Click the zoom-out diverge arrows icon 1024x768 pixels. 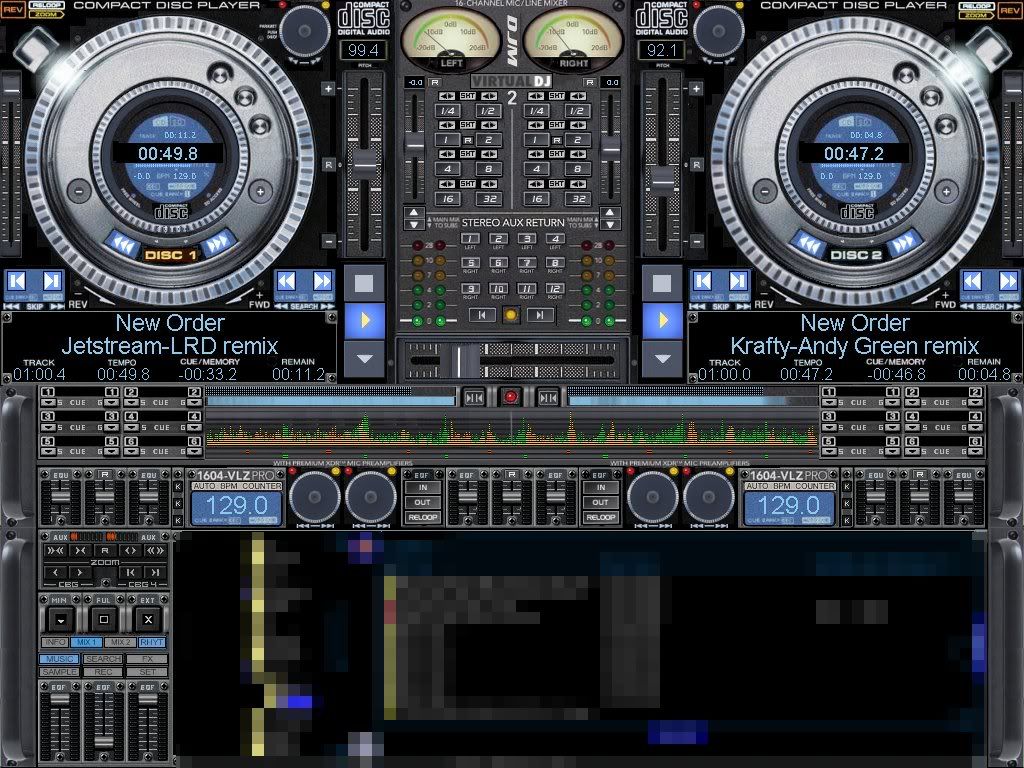click(130, 551)
